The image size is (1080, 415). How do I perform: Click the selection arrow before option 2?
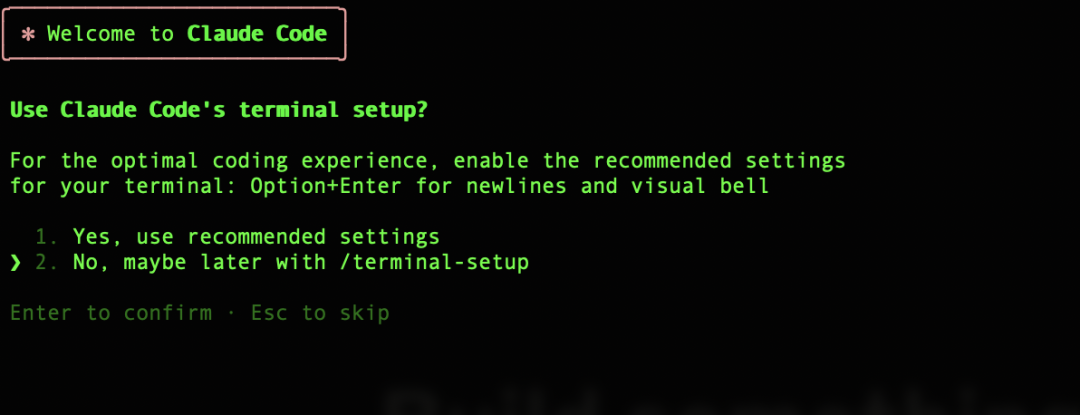tap(15, 263)
